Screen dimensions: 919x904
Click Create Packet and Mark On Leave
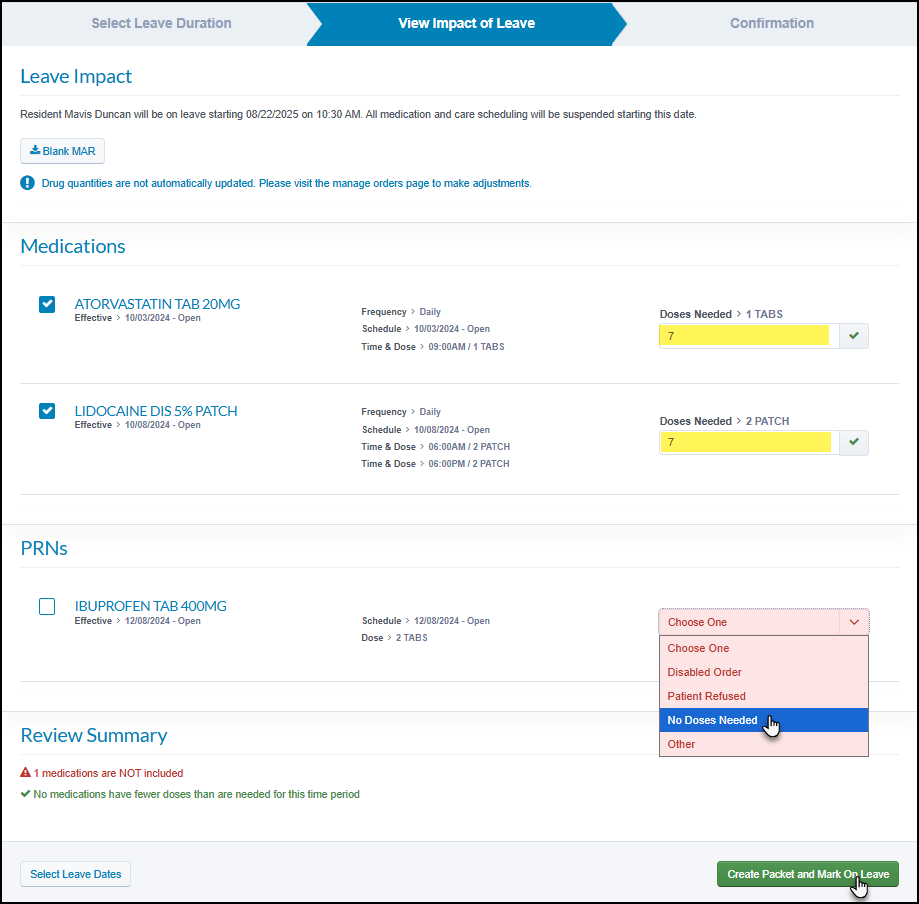[808, 874]
